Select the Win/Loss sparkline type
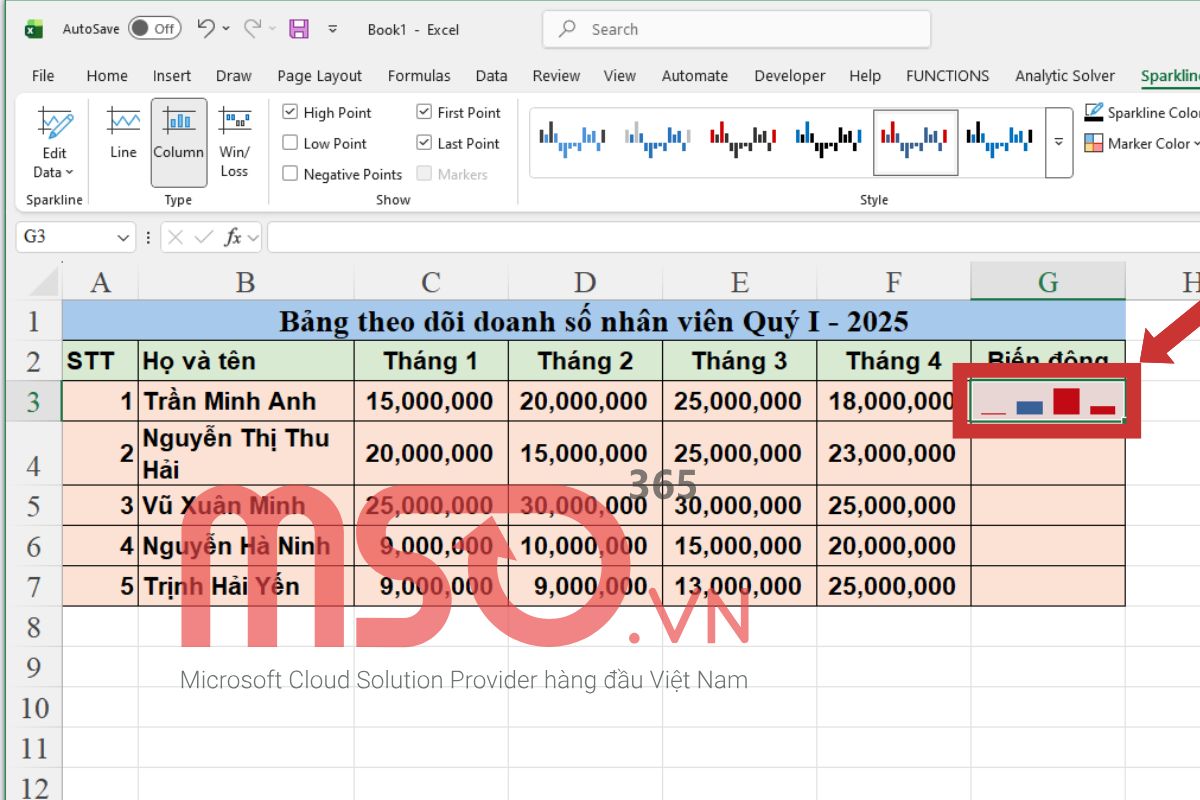 234,142
